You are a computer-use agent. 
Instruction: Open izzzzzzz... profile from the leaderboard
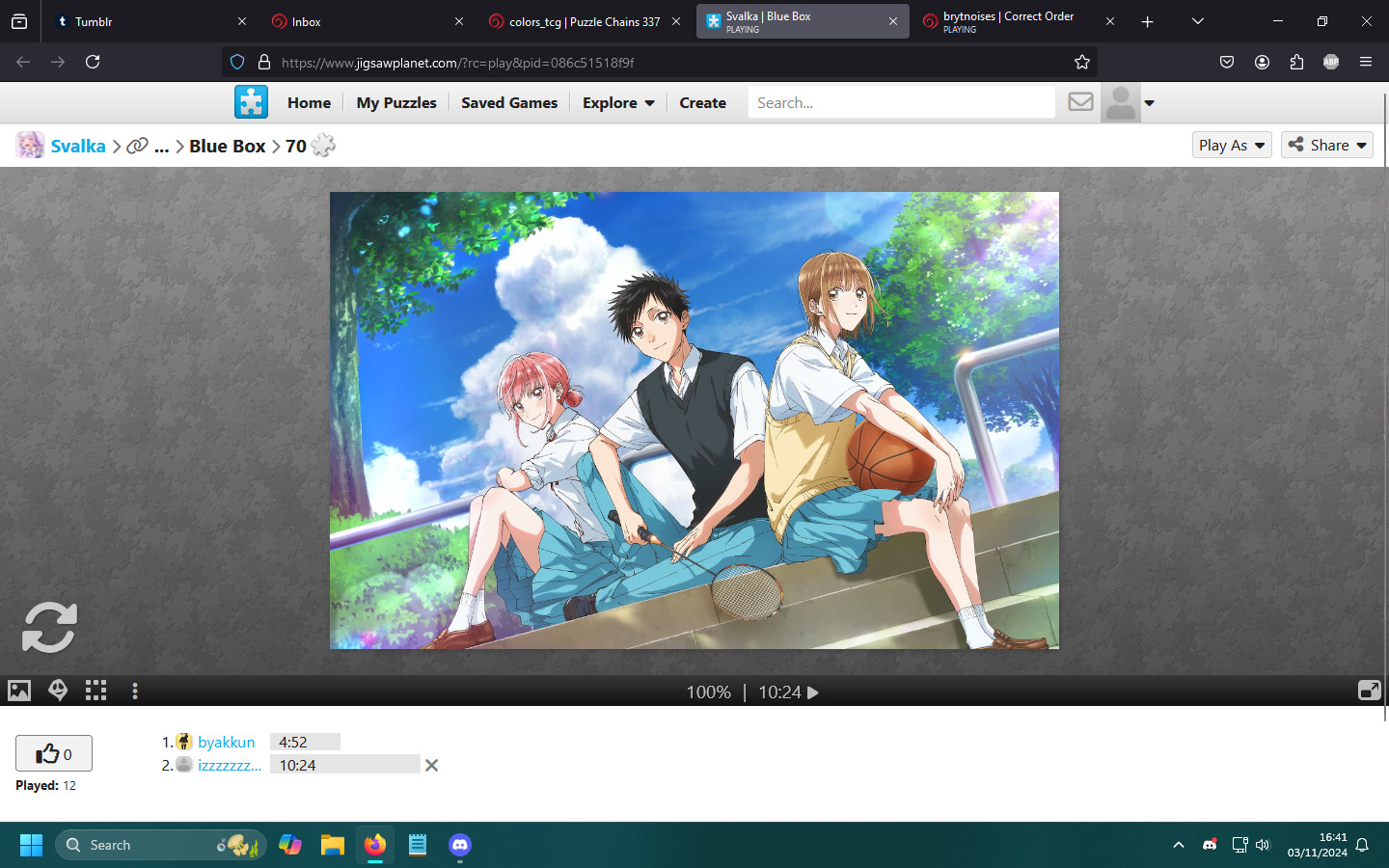point(230,765)
